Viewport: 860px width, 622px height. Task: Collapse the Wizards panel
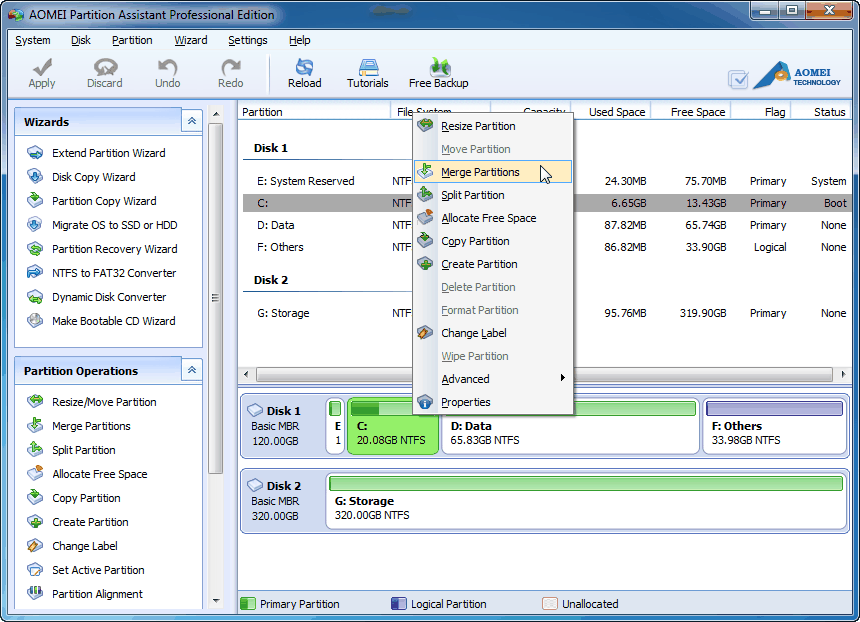coord(191,120)
